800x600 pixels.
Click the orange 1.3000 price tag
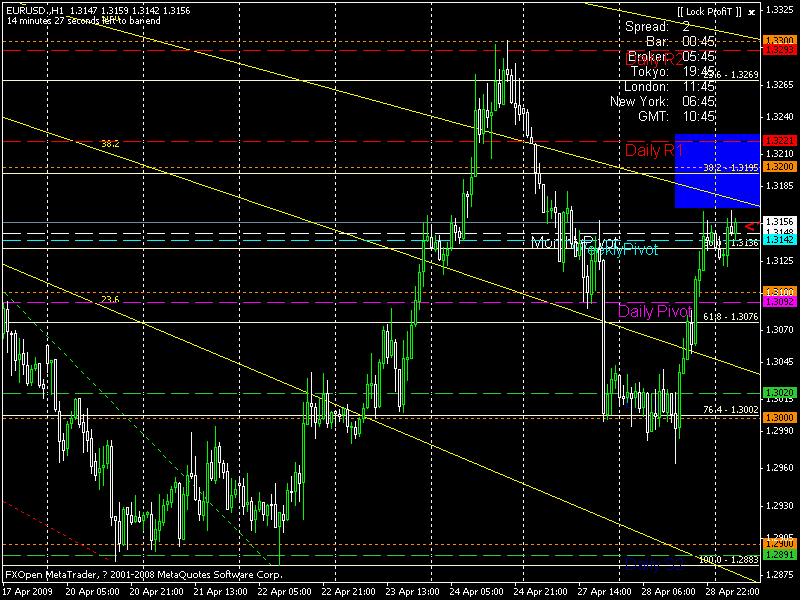tap(779, 417)
